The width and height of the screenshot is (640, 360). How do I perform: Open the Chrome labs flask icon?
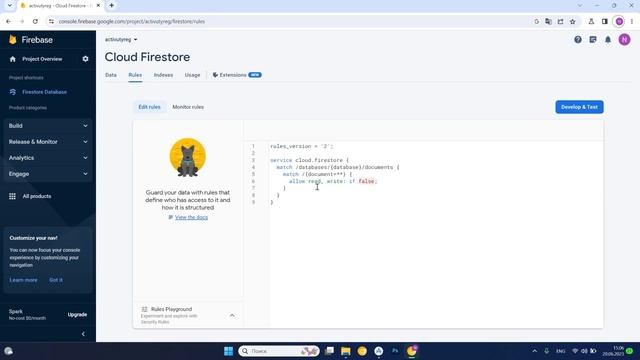pyautogui.click(x=591, y=22)
